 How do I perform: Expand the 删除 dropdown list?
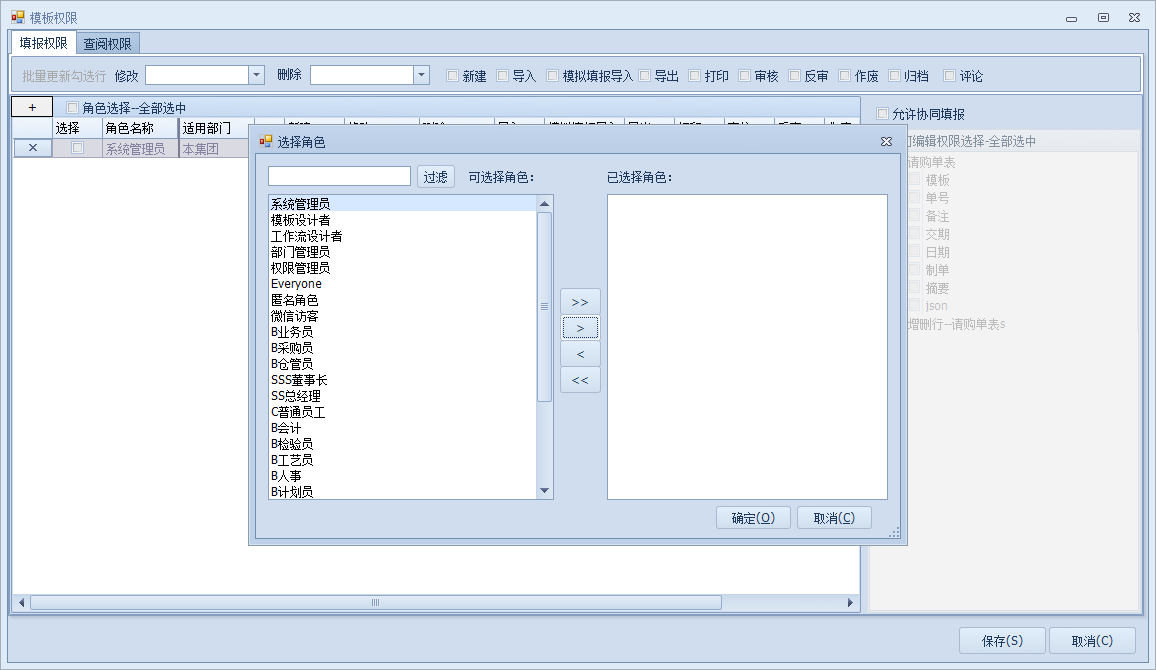coord(421,75)
